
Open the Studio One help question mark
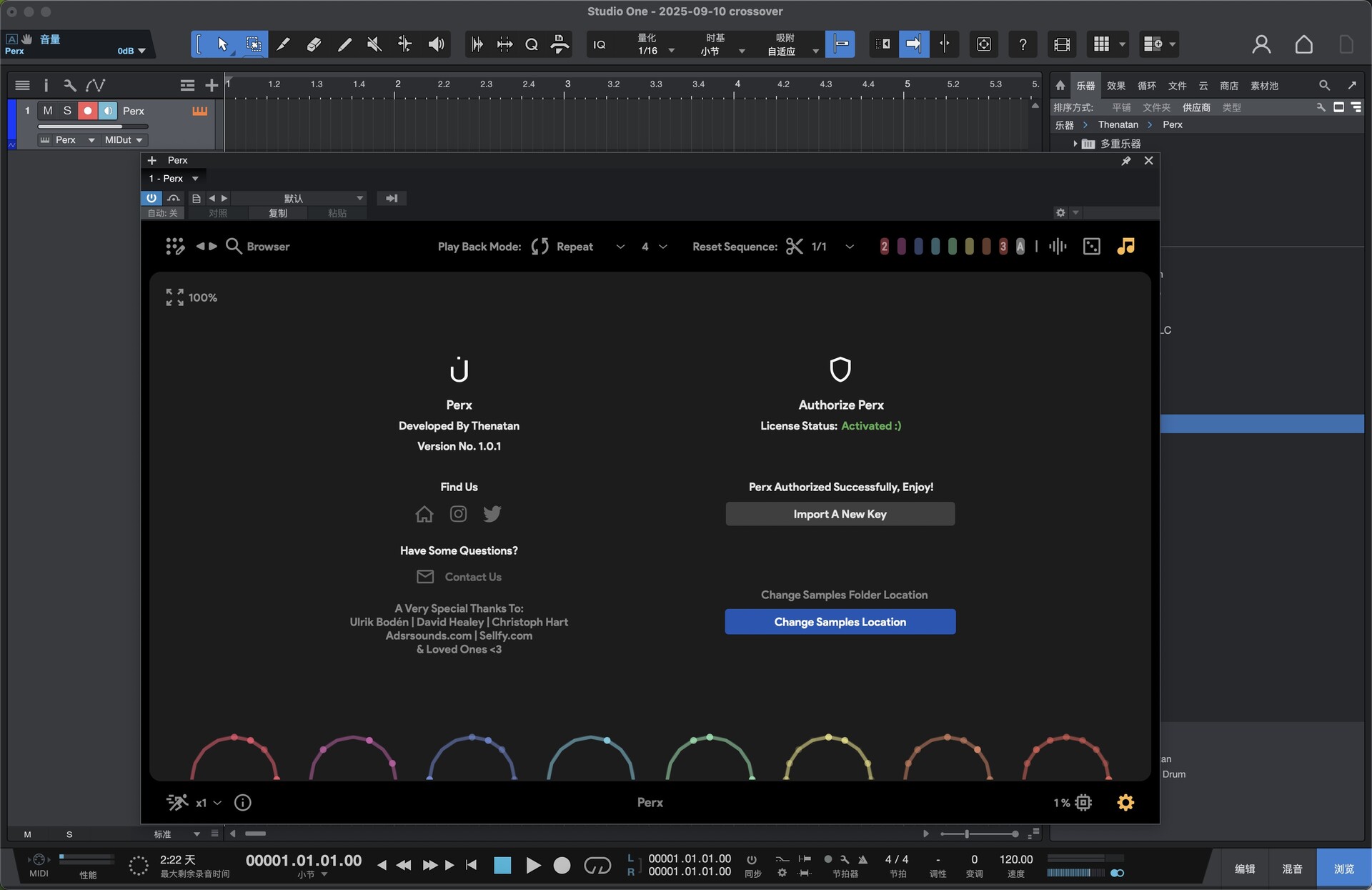tap(1023, 44)
